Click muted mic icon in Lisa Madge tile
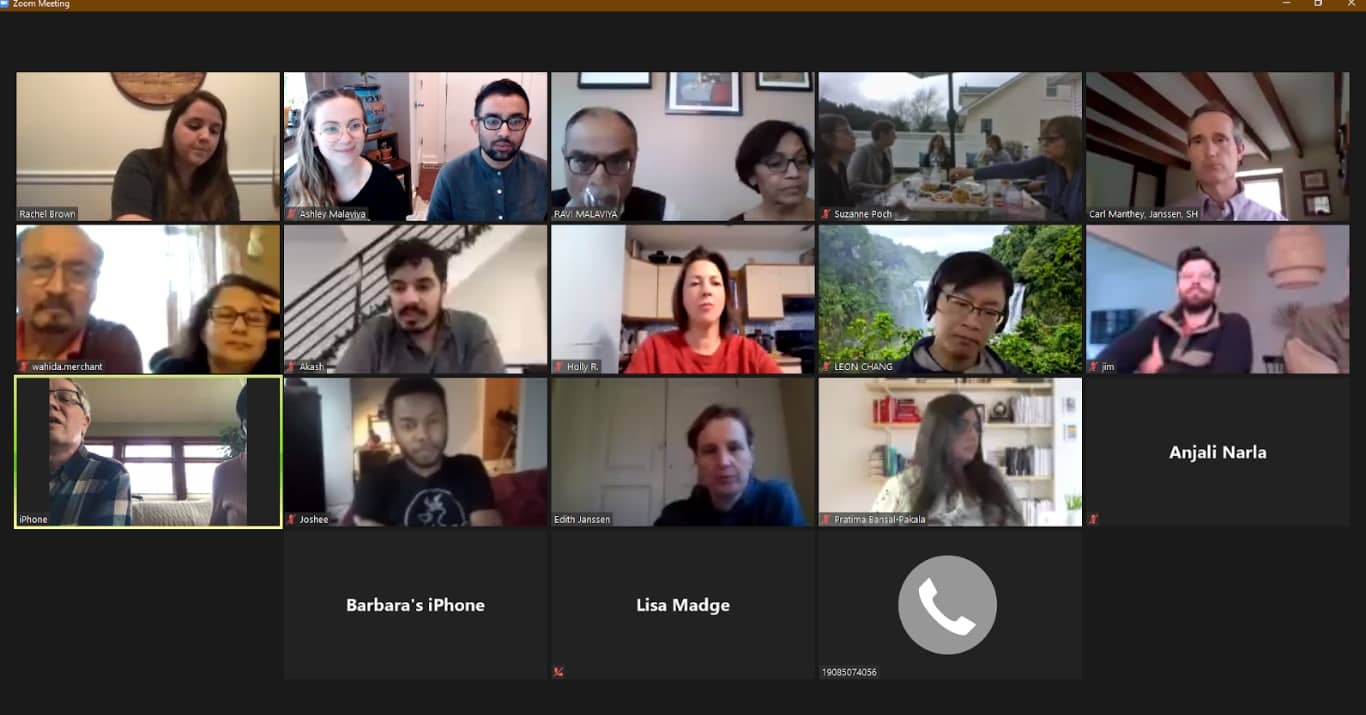 click(x=559, y=672)
